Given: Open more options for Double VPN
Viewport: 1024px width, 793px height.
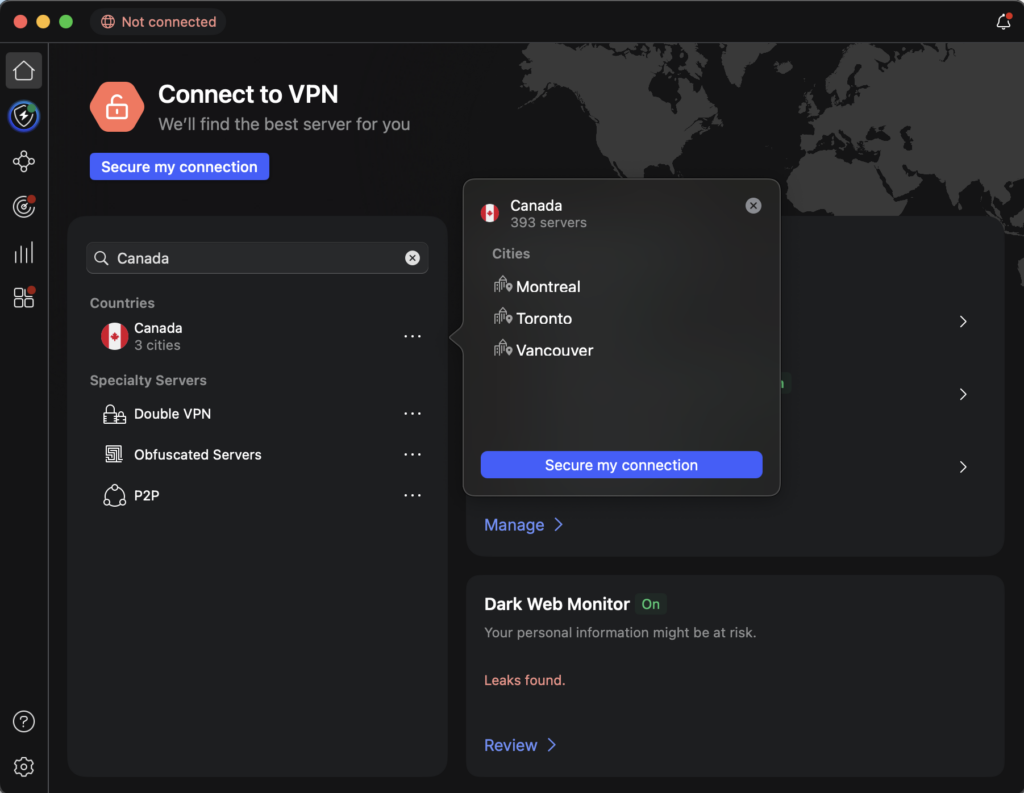Looking at the screenshot, I should 412,413.
